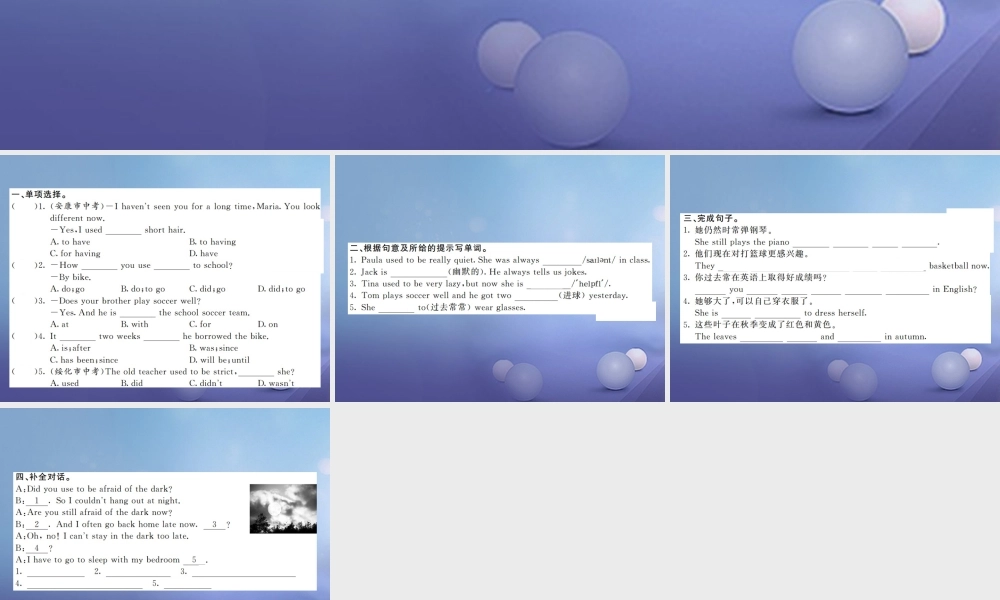
Task: Click the heading 一、单项选择
Action: [x=40, y=194]
